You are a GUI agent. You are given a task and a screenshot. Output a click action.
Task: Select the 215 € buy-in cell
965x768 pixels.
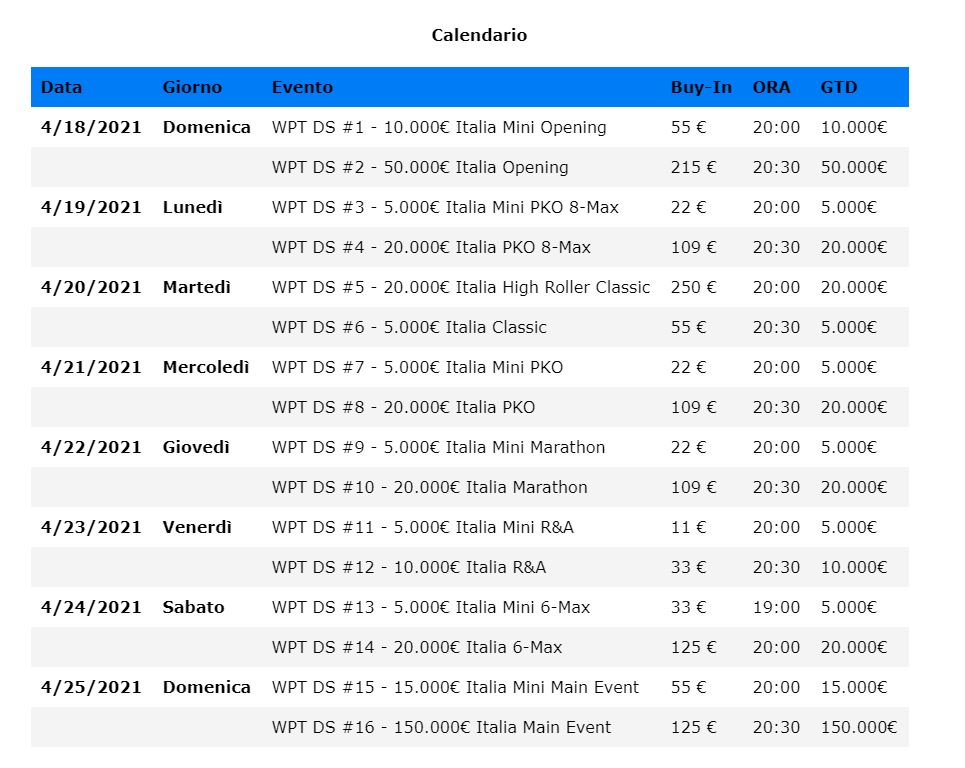(x=694, y=167)
